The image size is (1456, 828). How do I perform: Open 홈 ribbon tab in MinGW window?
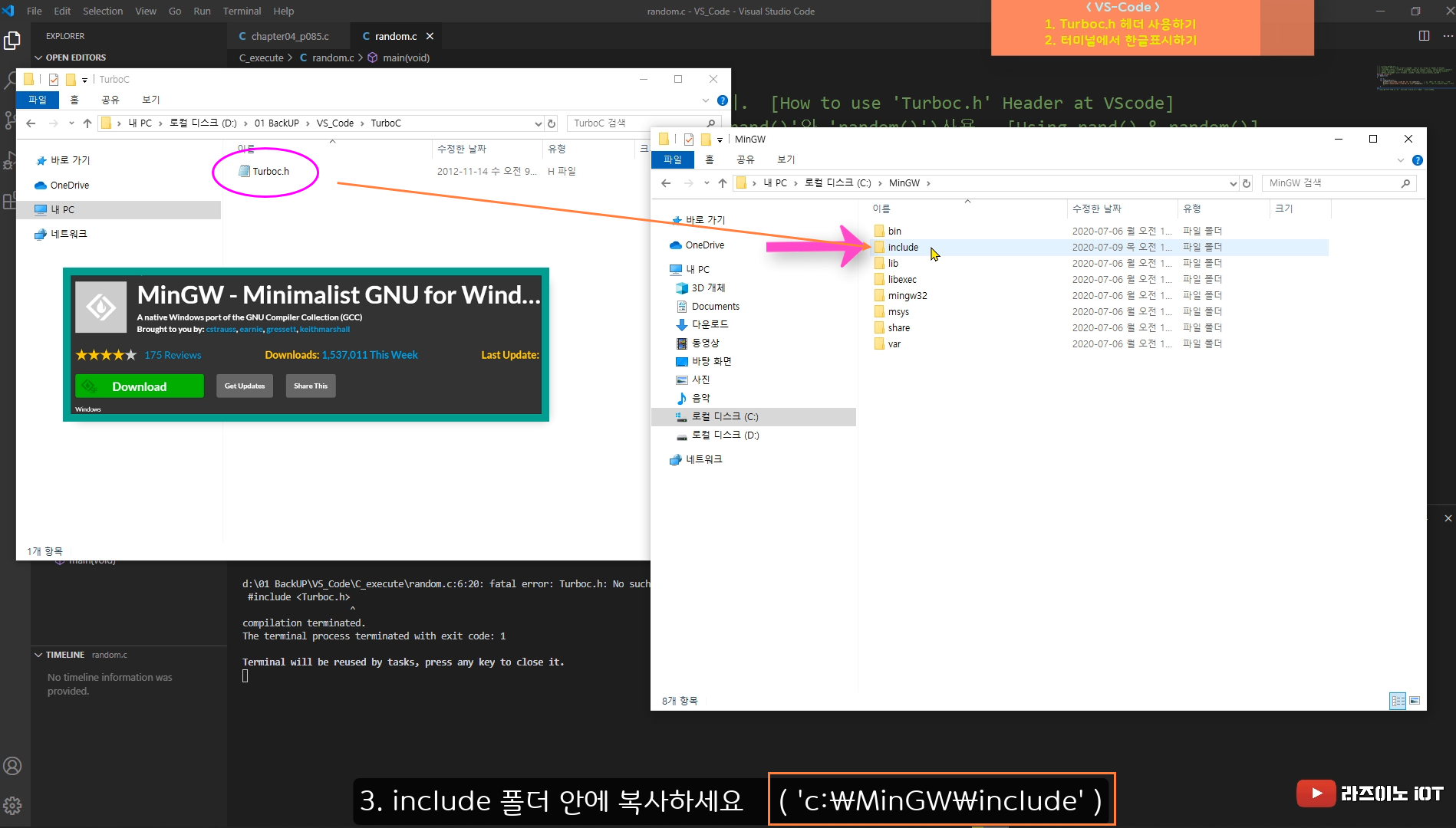(710, 159)
